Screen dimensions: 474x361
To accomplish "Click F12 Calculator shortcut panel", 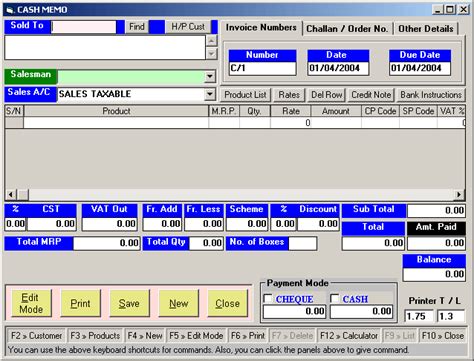I will 349,336.
